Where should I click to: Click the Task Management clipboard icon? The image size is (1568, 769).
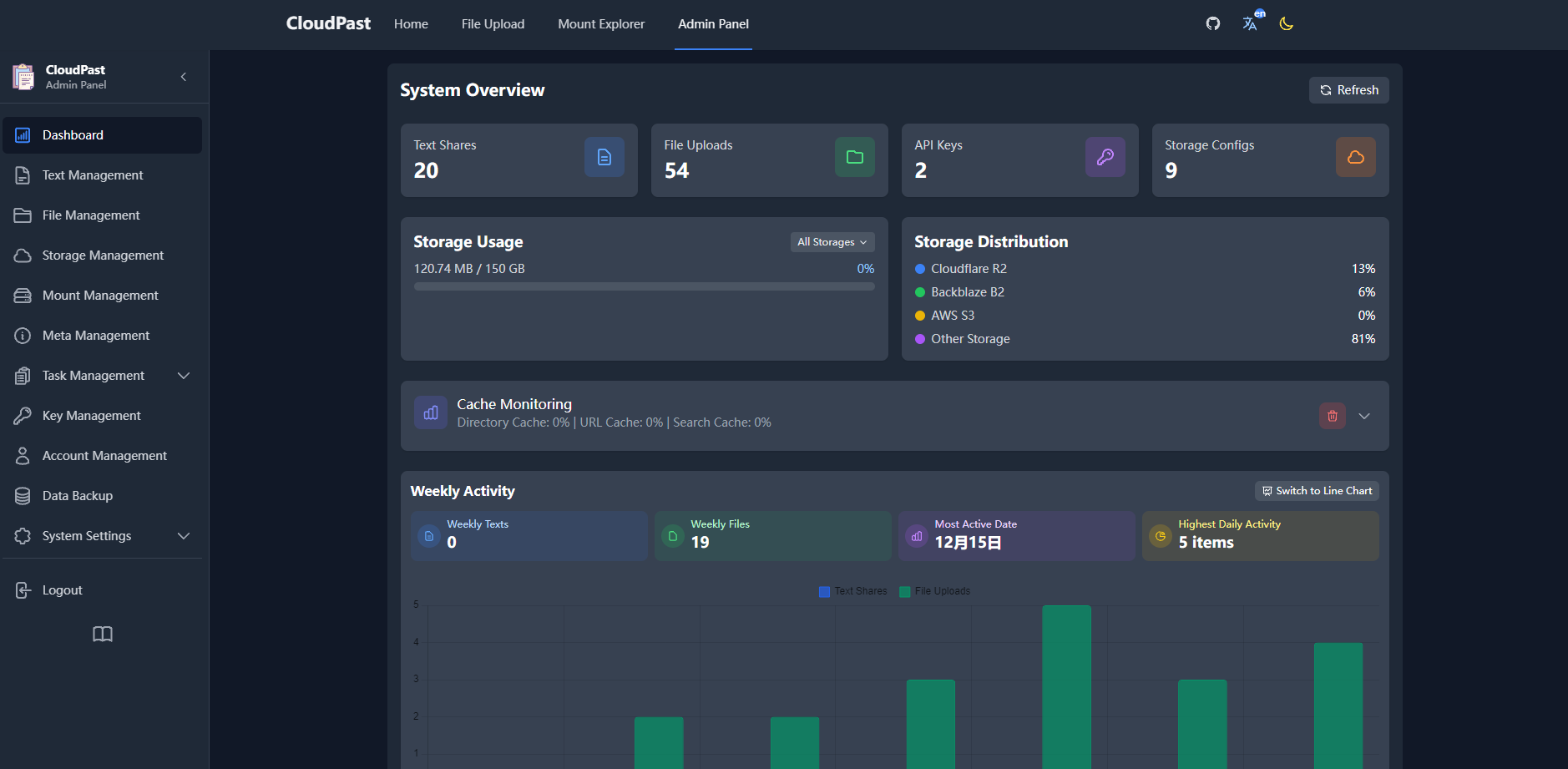[x=23, y=376]
